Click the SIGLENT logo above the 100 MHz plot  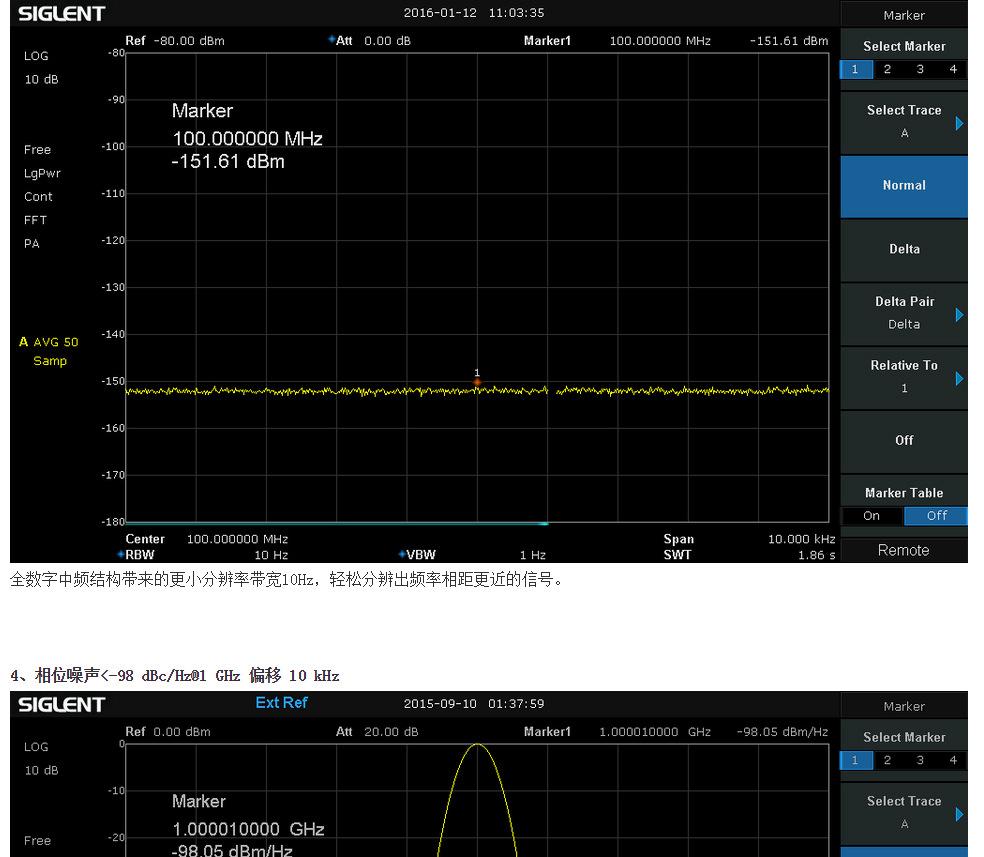click(61, 14)
